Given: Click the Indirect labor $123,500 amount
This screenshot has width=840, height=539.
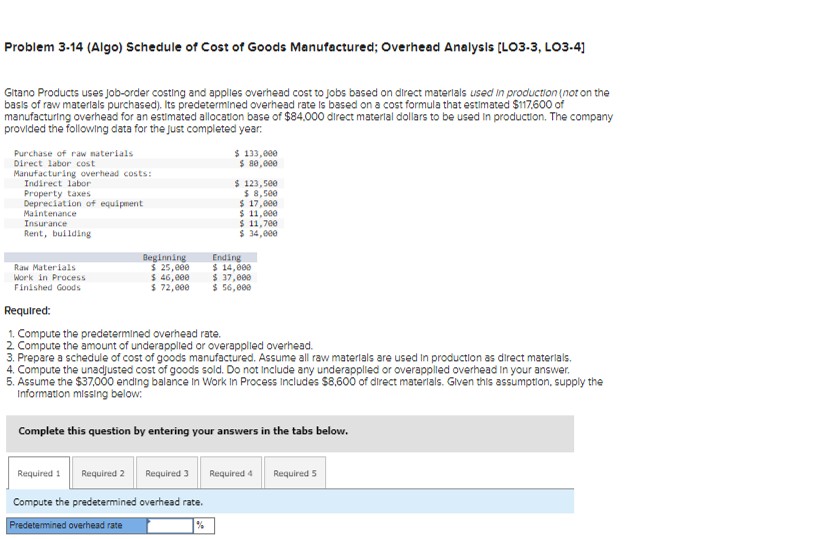Looking at the screenshot, I should [256, 183].
